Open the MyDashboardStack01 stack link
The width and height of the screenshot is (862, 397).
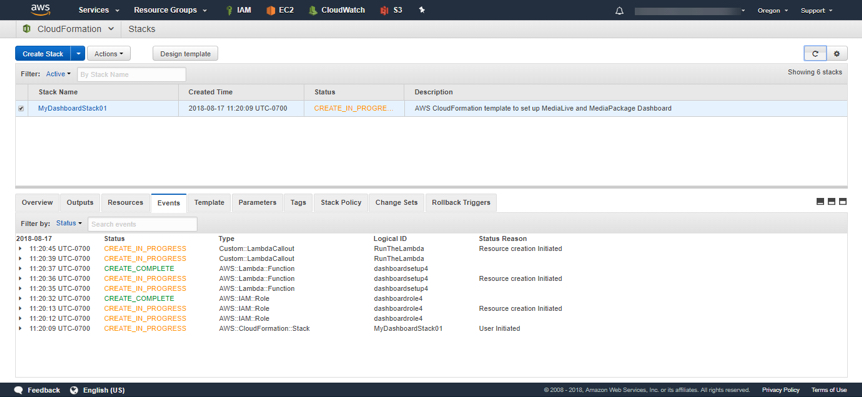[x=72, y=109]
